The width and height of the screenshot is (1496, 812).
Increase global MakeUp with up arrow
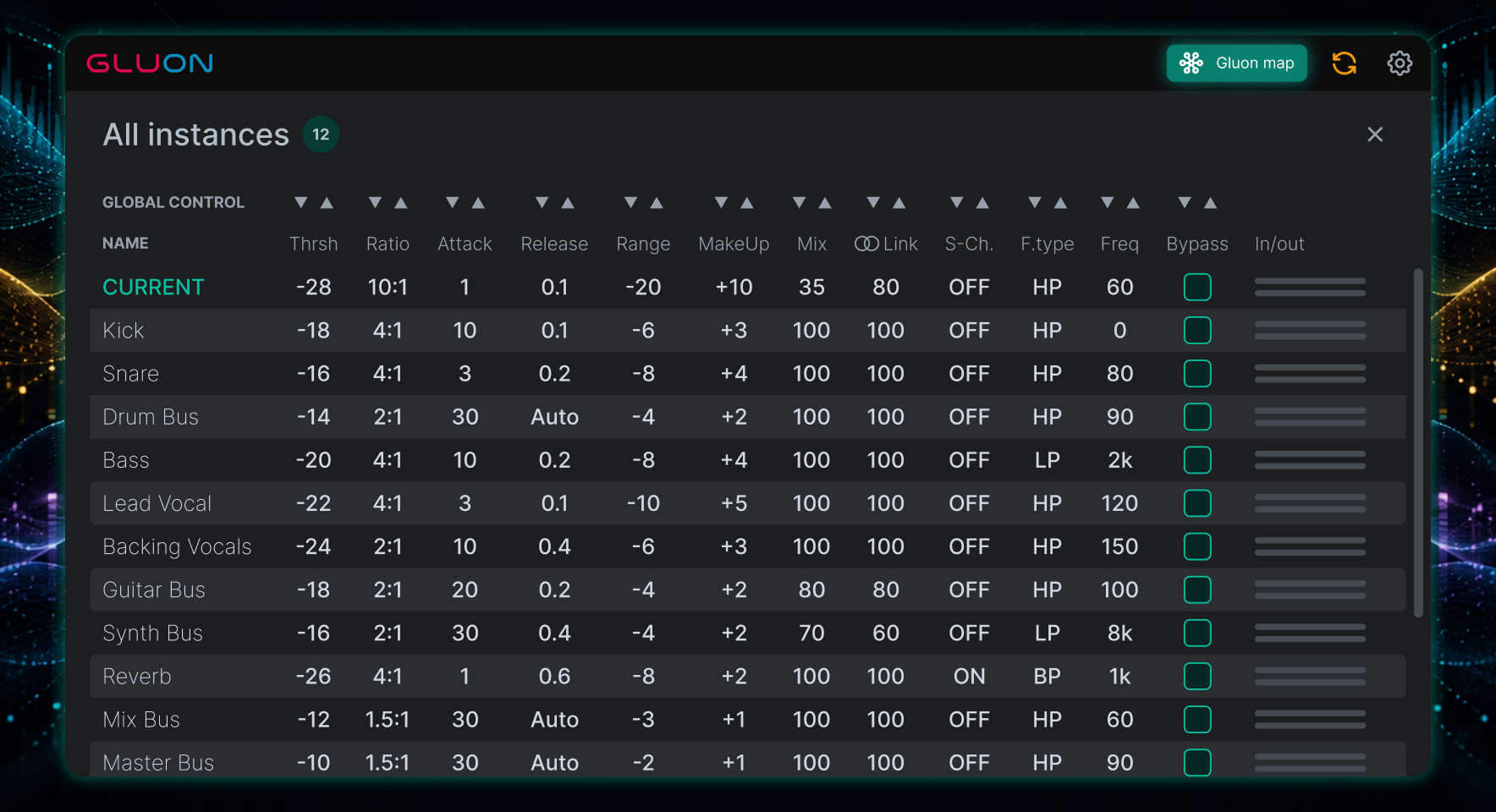click(x=747, y=203)
